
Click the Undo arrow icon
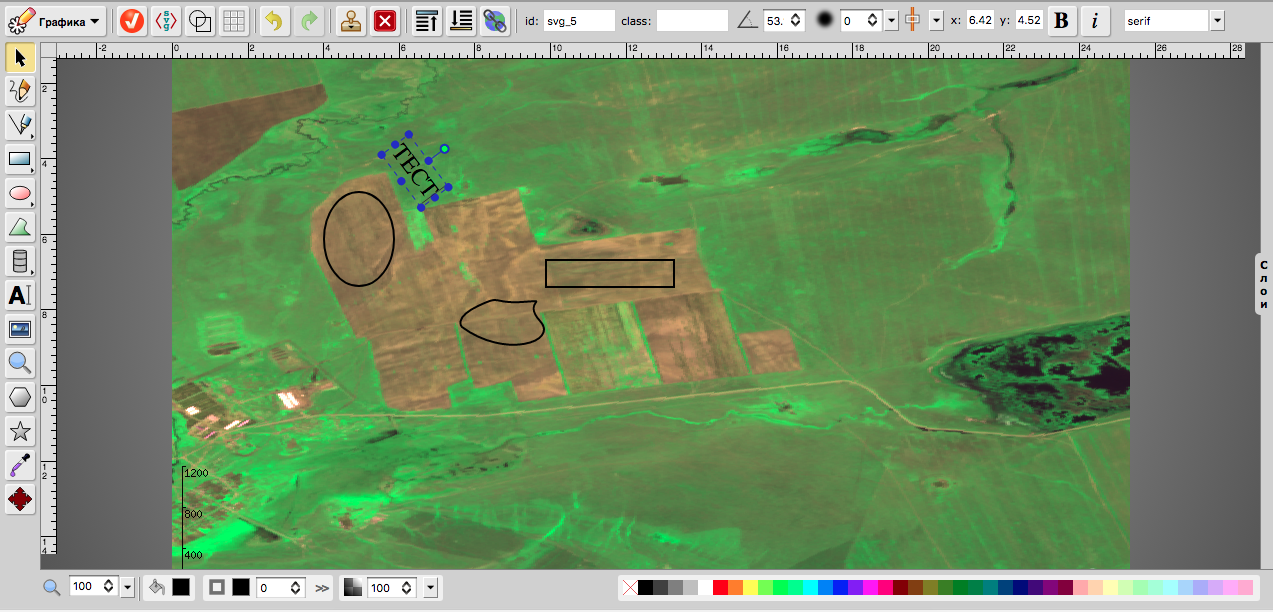273,20
